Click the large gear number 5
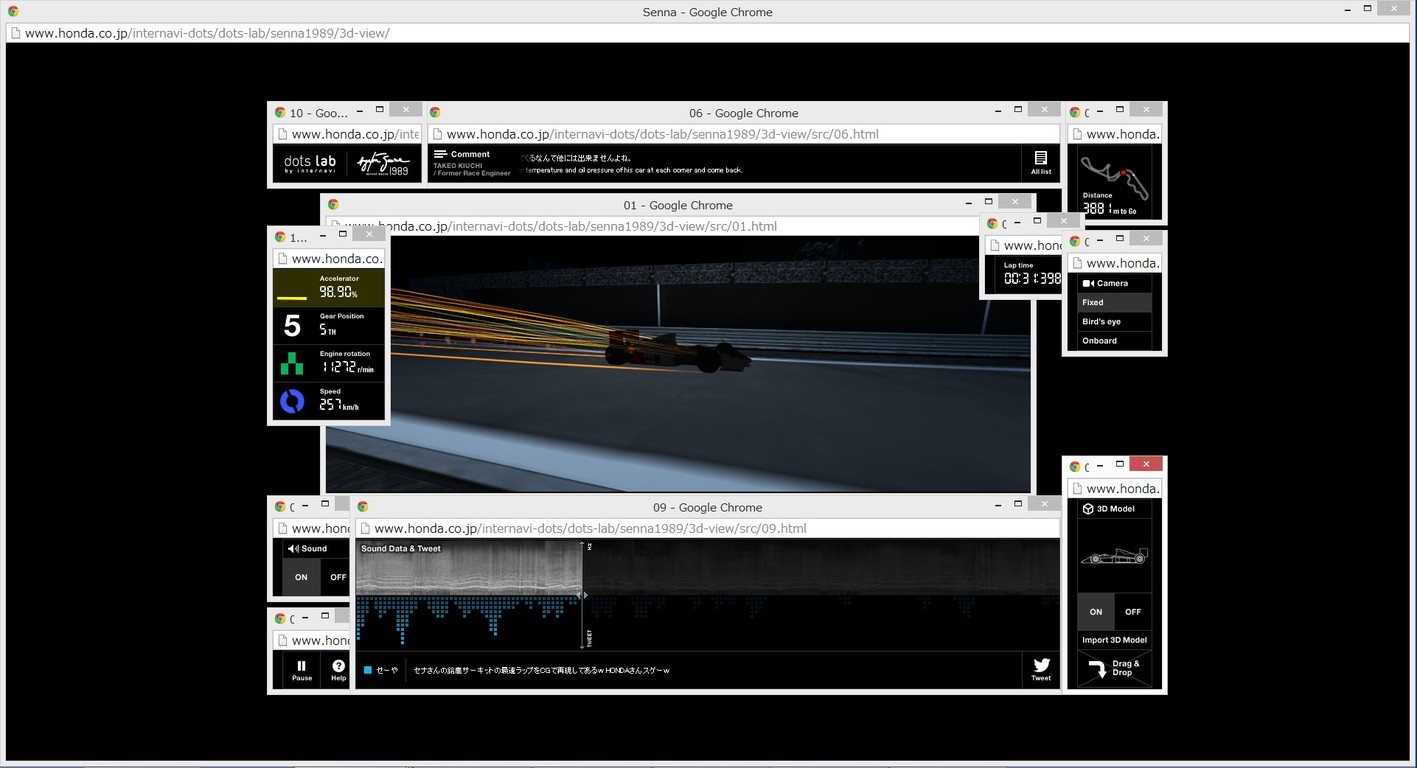The width and height of the screenshot is (1417, 768). tap(292, 326)
